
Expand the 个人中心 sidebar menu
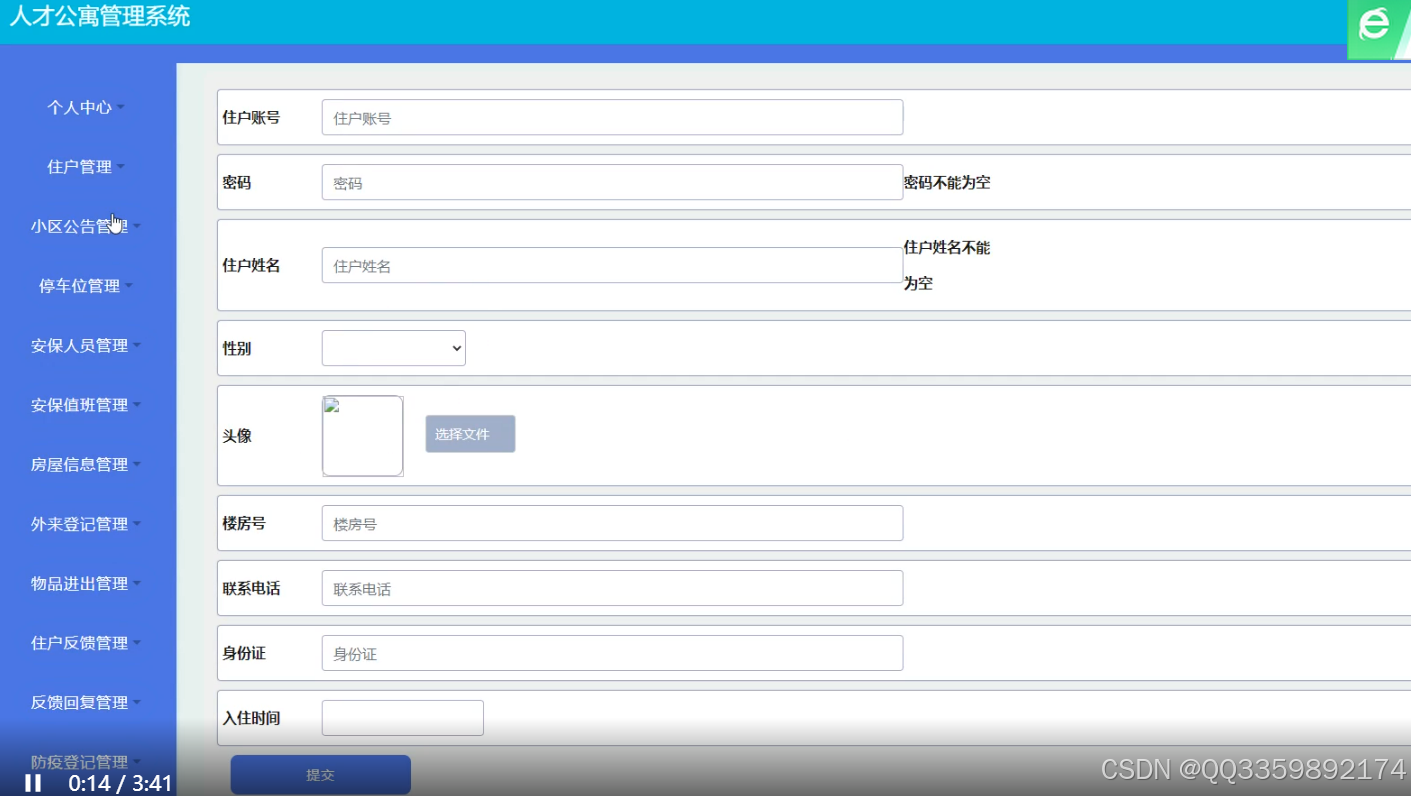[86, 107]
